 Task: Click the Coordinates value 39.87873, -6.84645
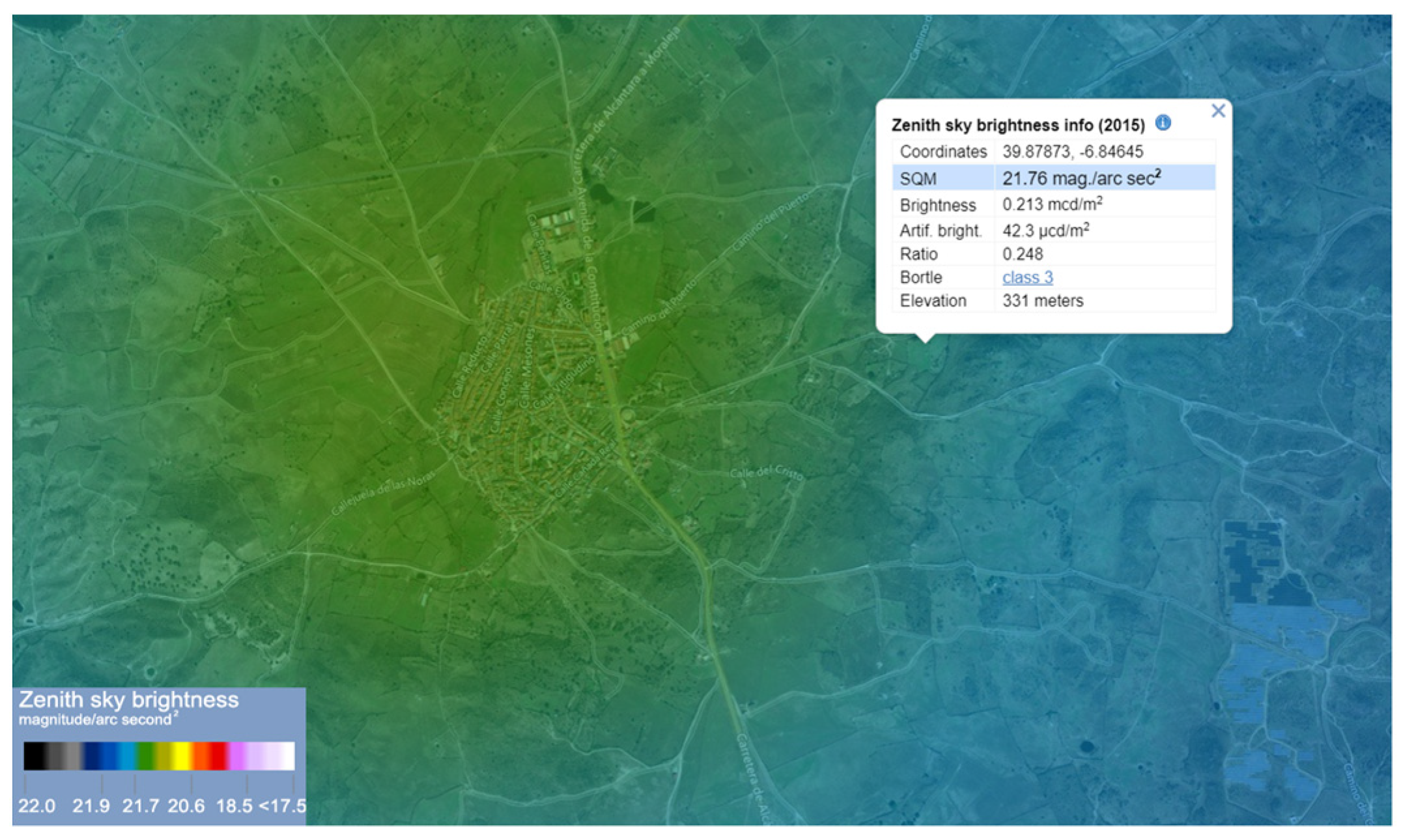click(x=1072, y=152)
